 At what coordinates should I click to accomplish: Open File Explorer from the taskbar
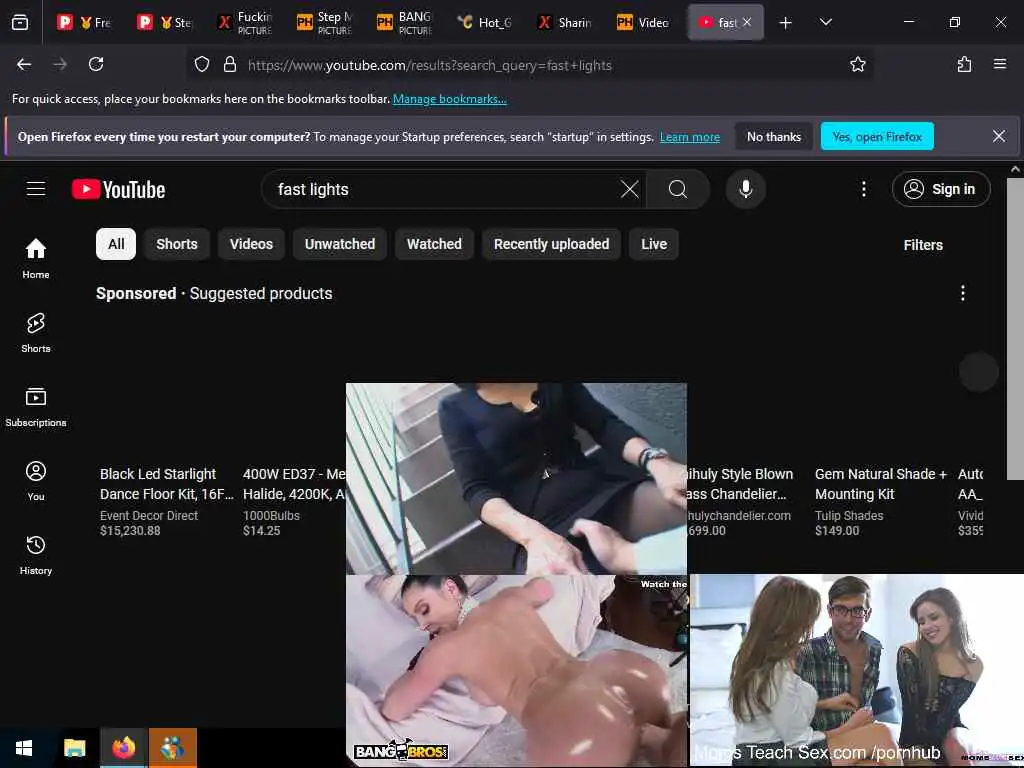[x=74, y=748]
